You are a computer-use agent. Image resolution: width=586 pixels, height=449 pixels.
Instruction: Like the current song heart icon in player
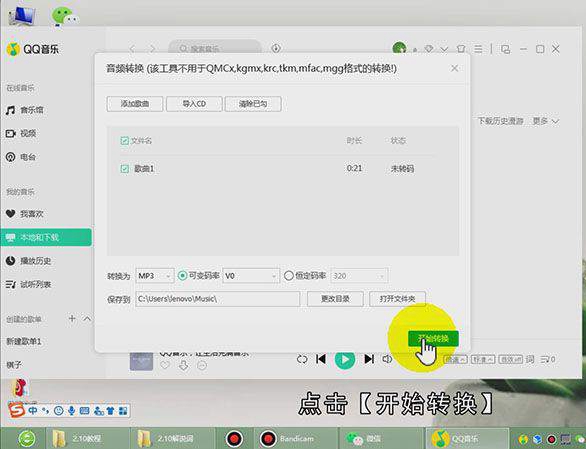[x=165, y=365]
